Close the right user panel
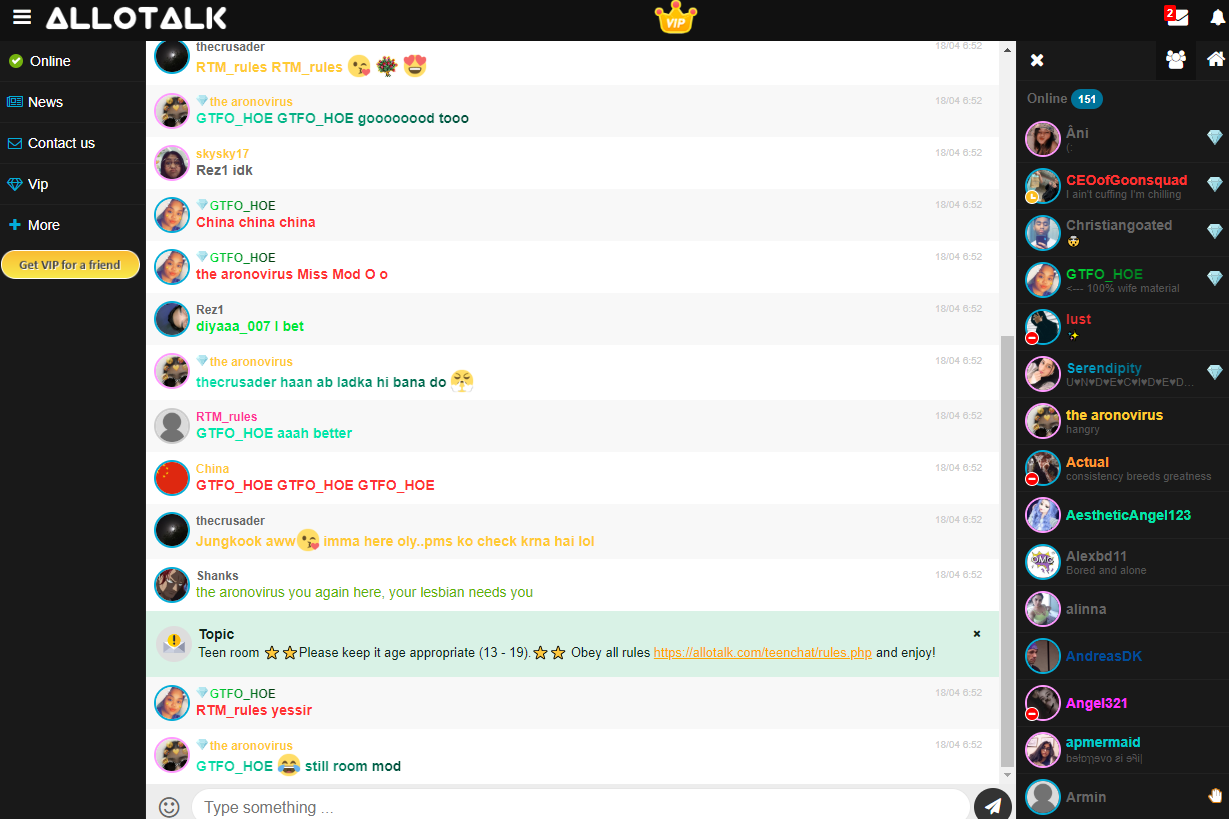The width and height of the screenshot is (1229, 819). tap(1037, 60)
